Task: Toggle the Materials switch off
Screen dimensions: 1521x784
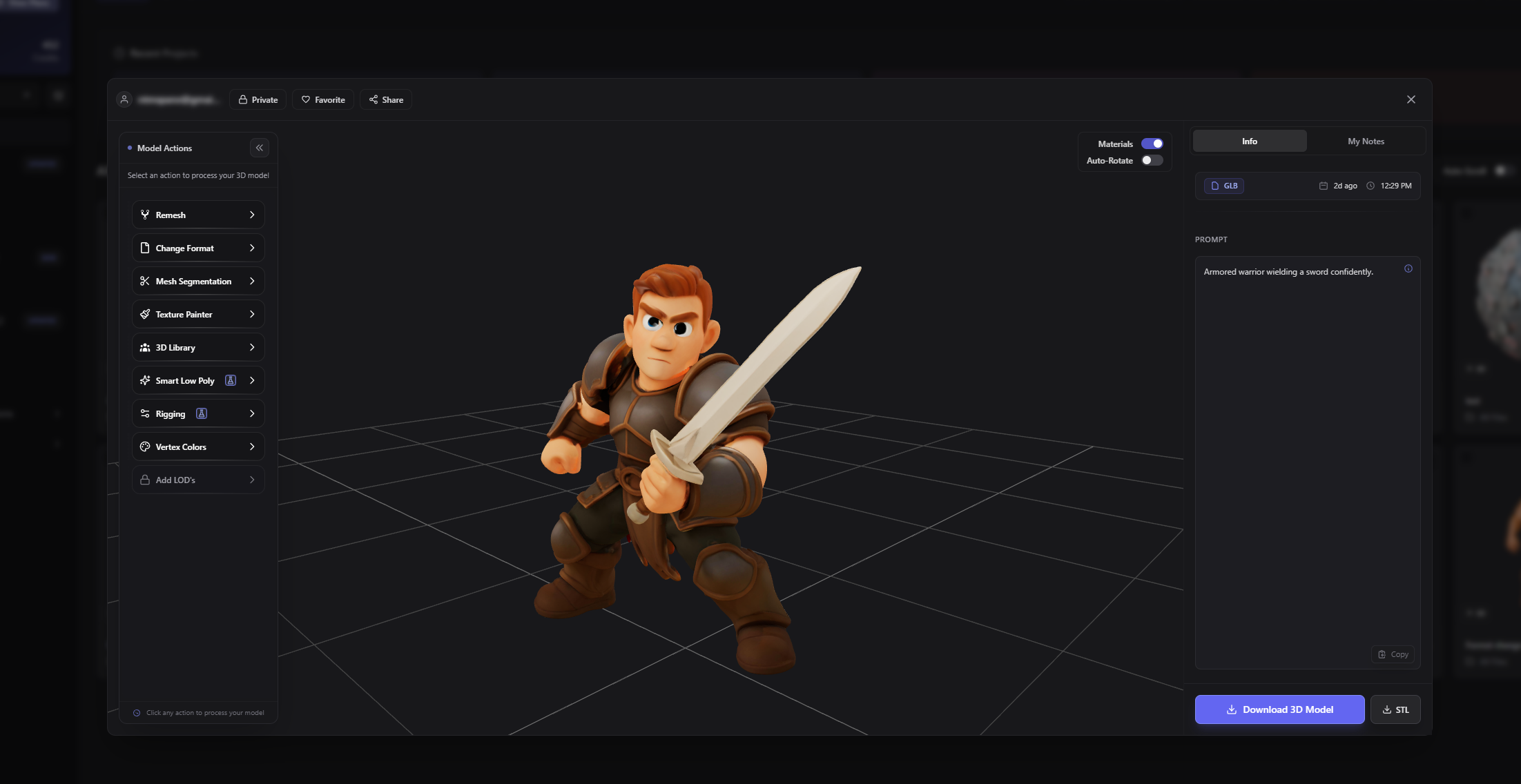Action: (1151, 143)
